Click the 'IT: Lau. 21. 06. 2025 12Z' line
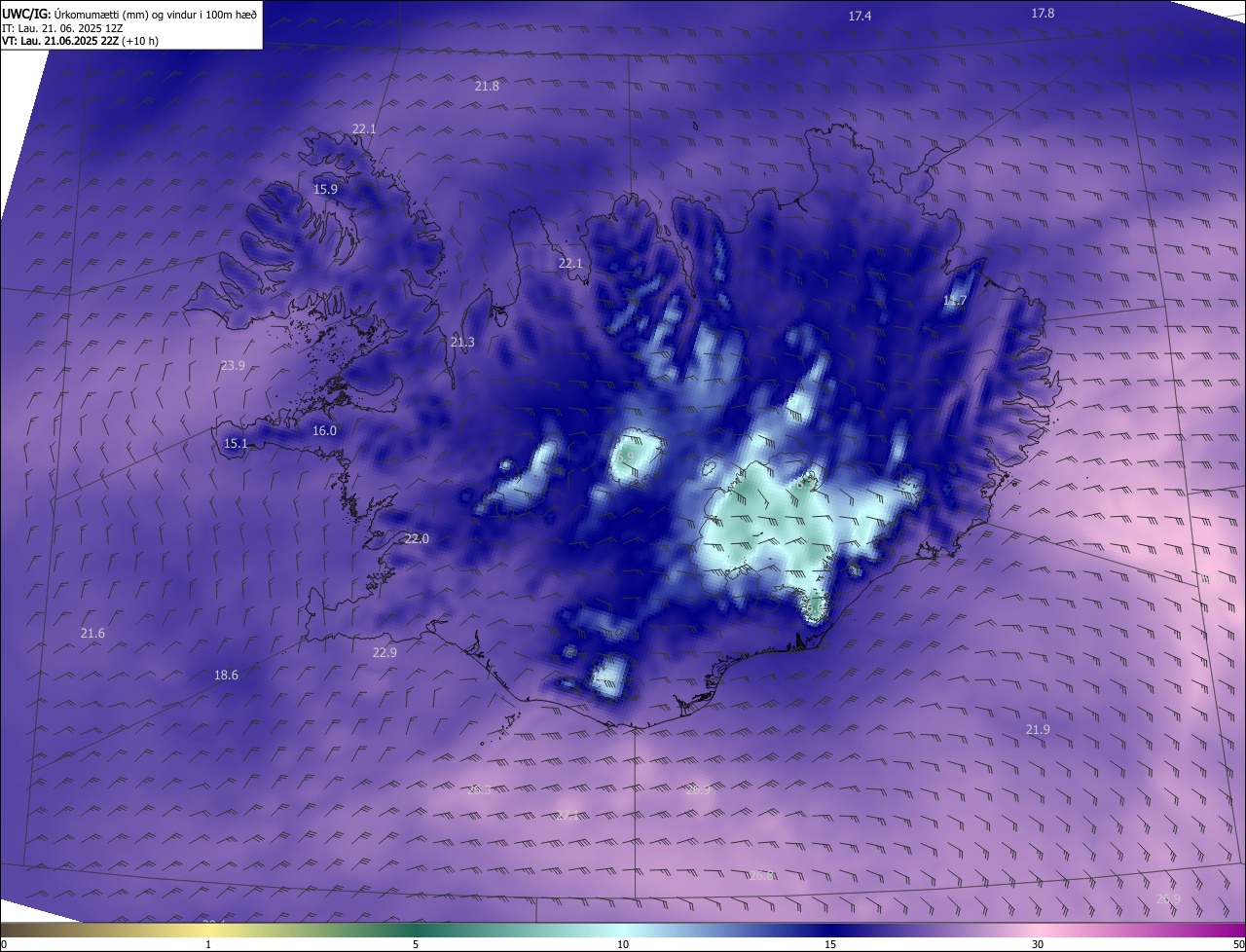Viewport: 1246px width, 952px height. 63,28
